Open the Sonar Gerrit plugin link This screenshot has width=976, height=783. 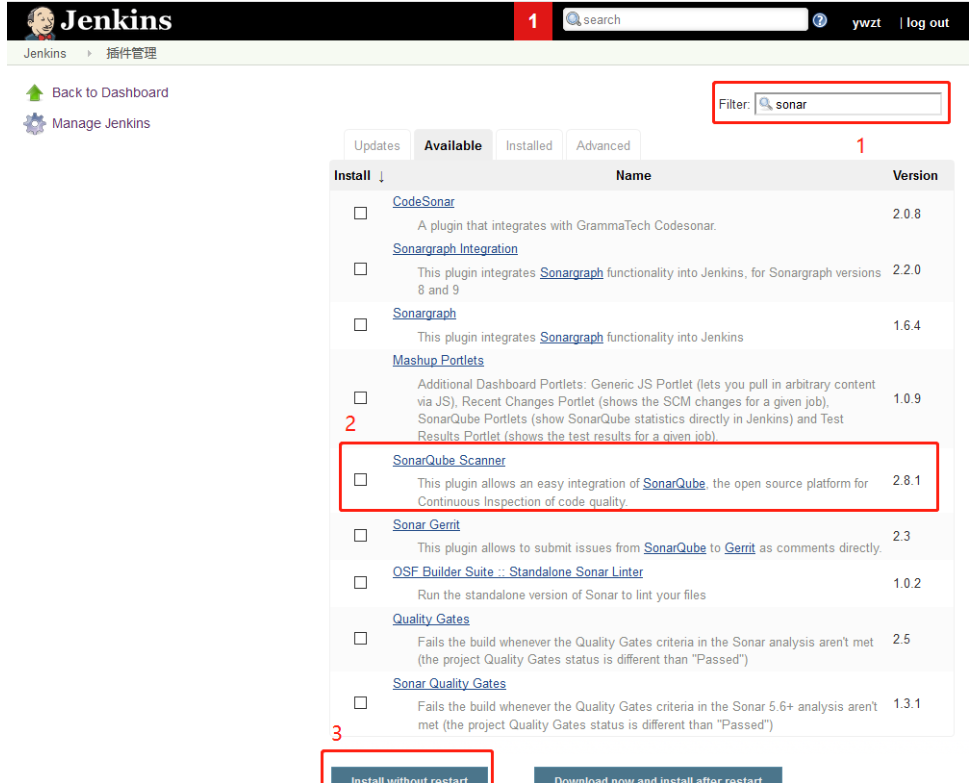point(426,525)
